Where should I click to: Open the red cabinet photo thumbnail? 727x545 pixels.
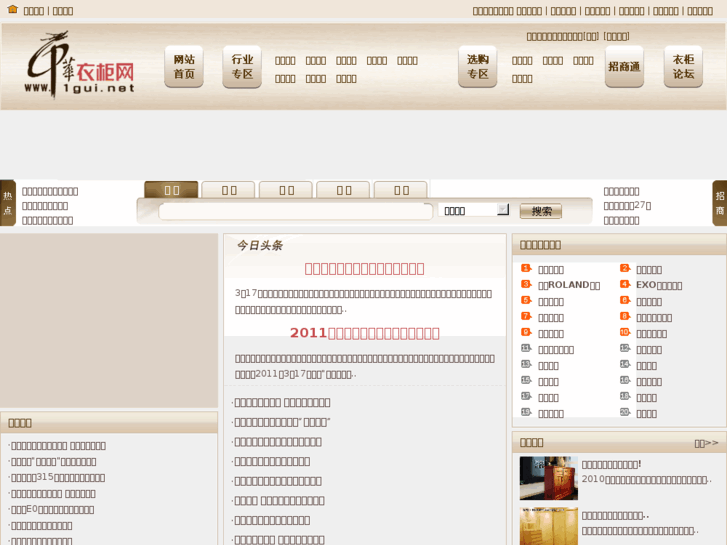(549, 478)
